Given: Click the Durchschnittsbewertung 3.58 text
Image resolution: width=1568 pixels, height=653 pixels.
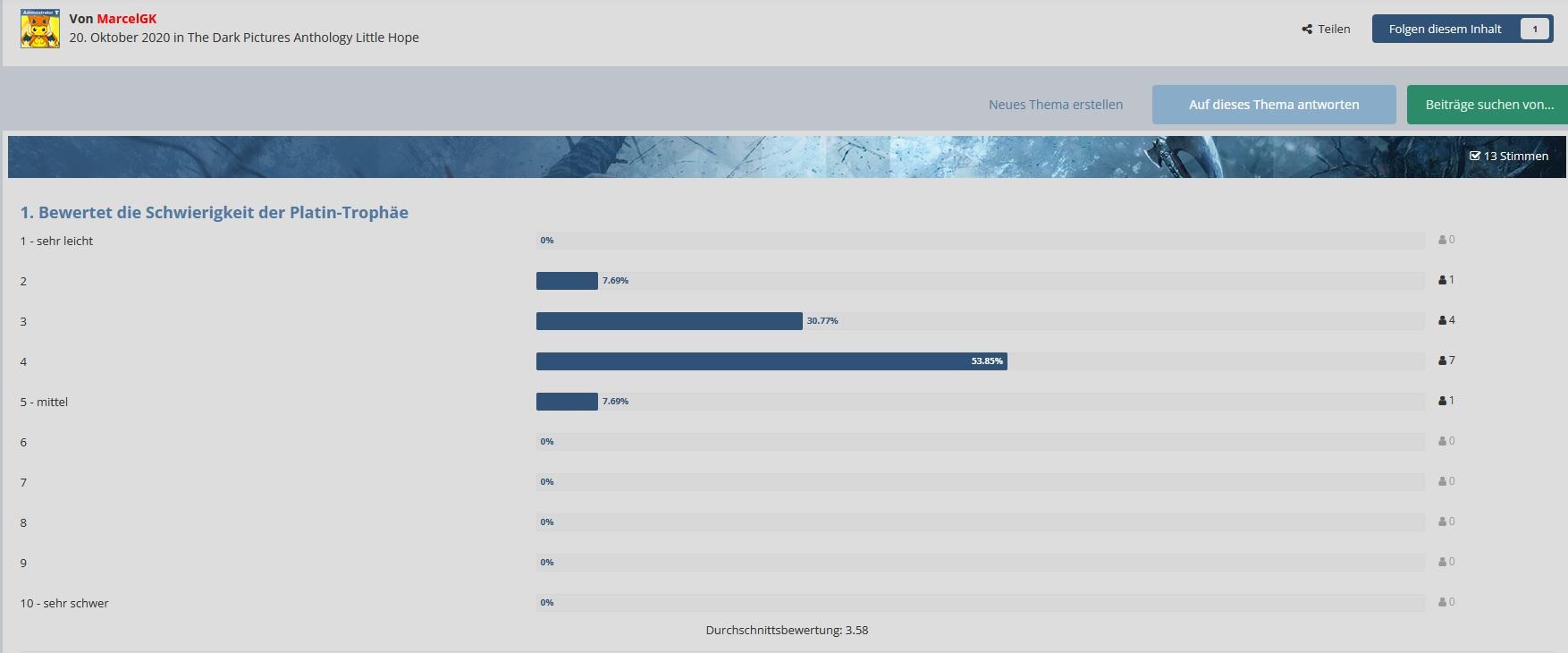Looking at the screenshot, I should tap(787, 630).
